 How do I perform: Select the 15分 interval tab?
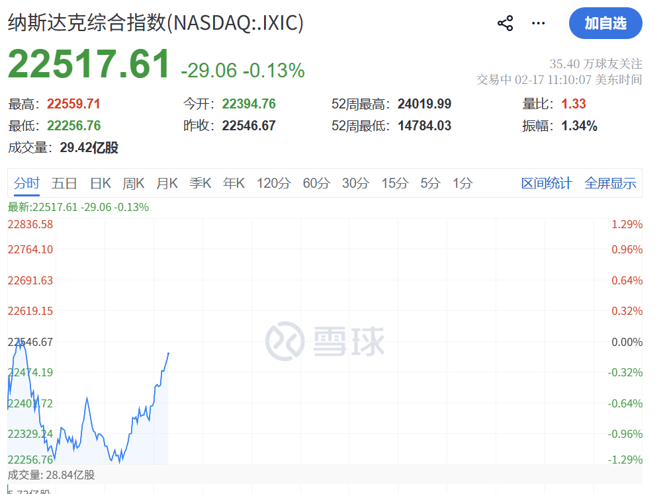[395, 183]
